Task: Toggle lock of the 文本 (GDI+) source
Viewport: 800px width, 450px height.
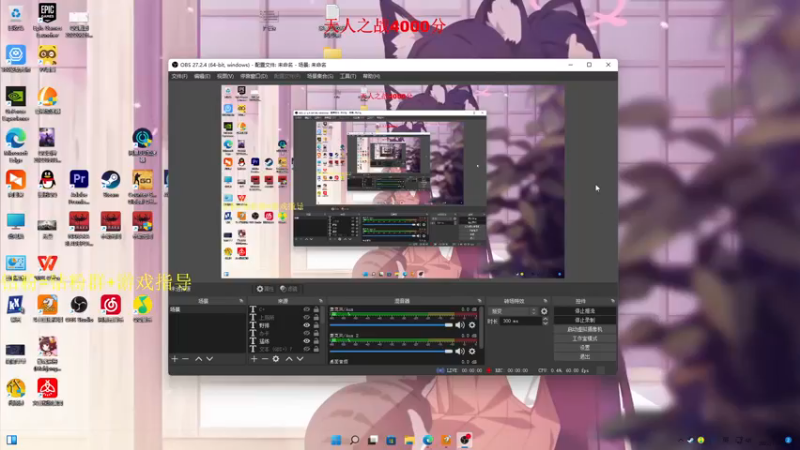Action: (x=316, y=349)
